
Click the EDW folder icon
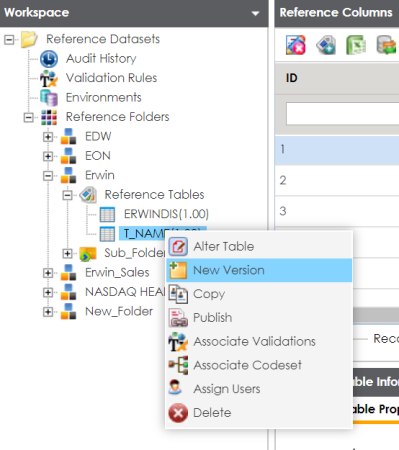[x=68, y=137]
